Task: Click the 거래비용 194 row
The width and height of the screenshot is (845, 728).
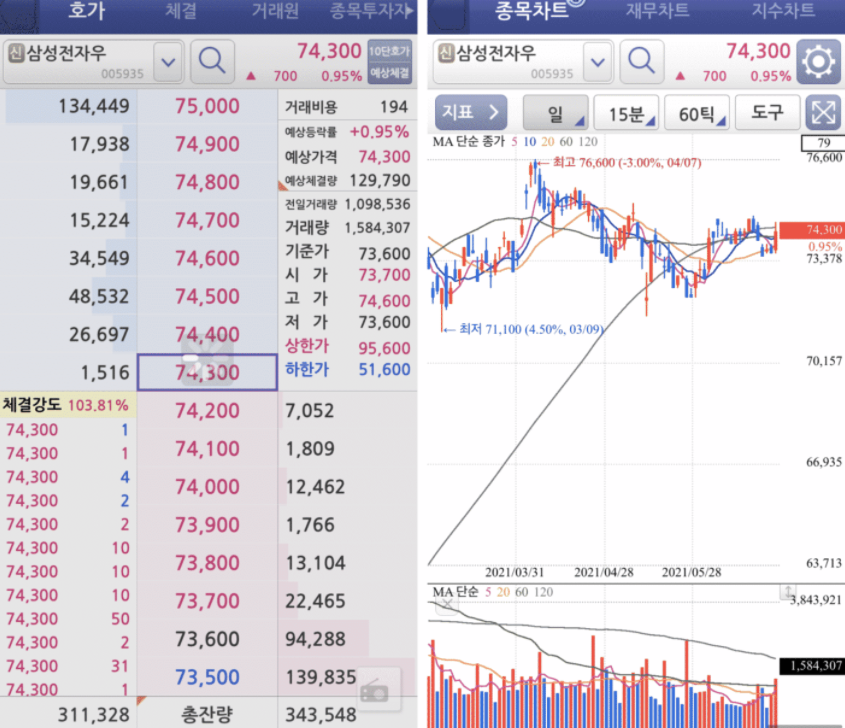Action: pyautogui.click(x=347, y=107)
